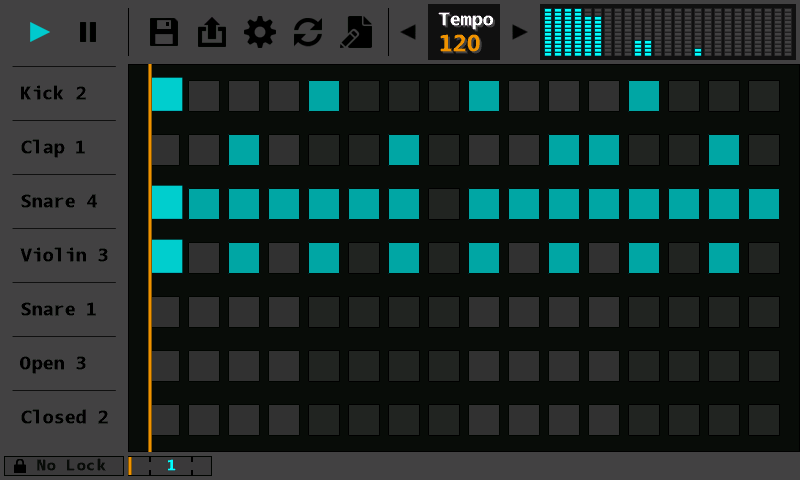Image resolution: width=800 pixels, height=480 pixels.
Task: Disable Violin 3 step 15
Action: 724,258
